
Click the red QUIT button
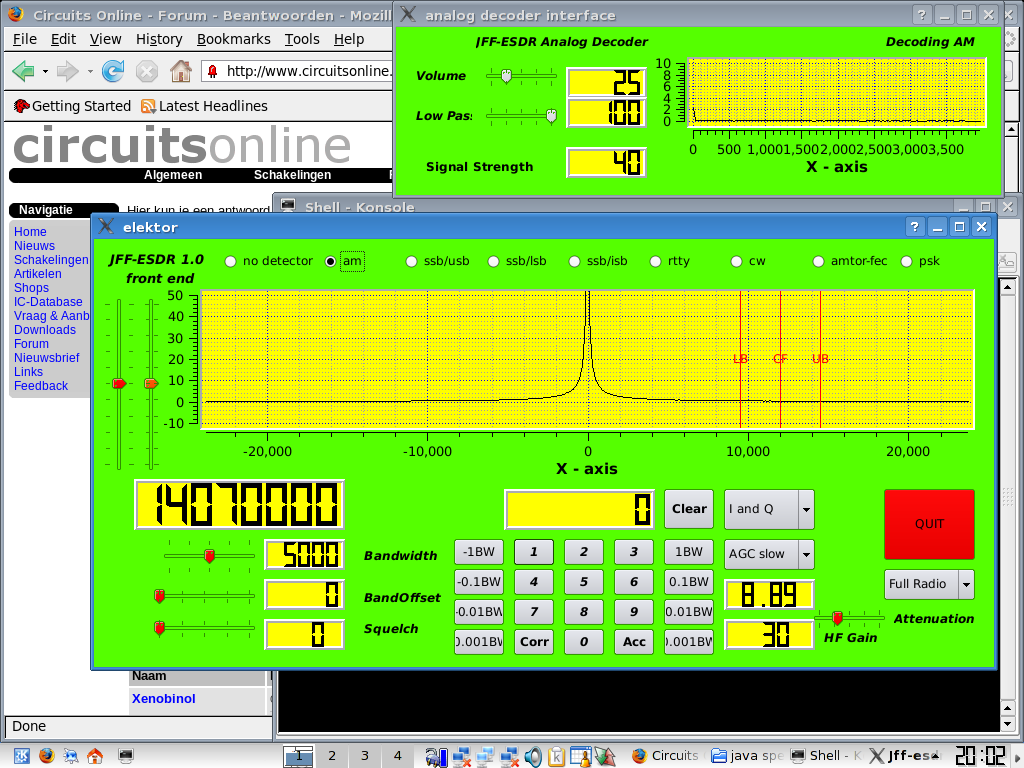(x=929, y=524)
